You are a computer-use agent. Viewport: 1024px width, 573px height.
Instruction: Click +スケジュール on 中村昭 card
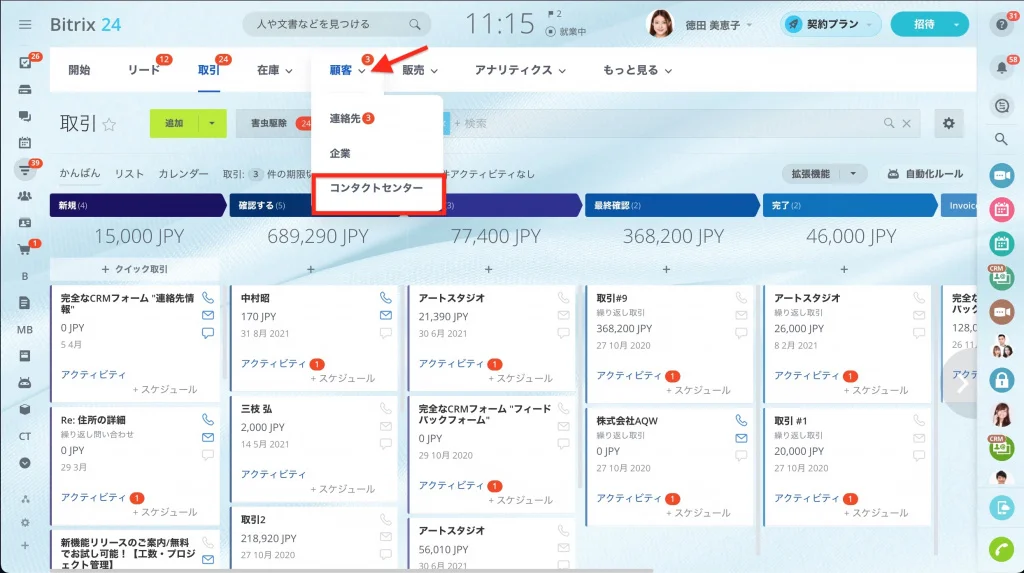pos(343,378)
